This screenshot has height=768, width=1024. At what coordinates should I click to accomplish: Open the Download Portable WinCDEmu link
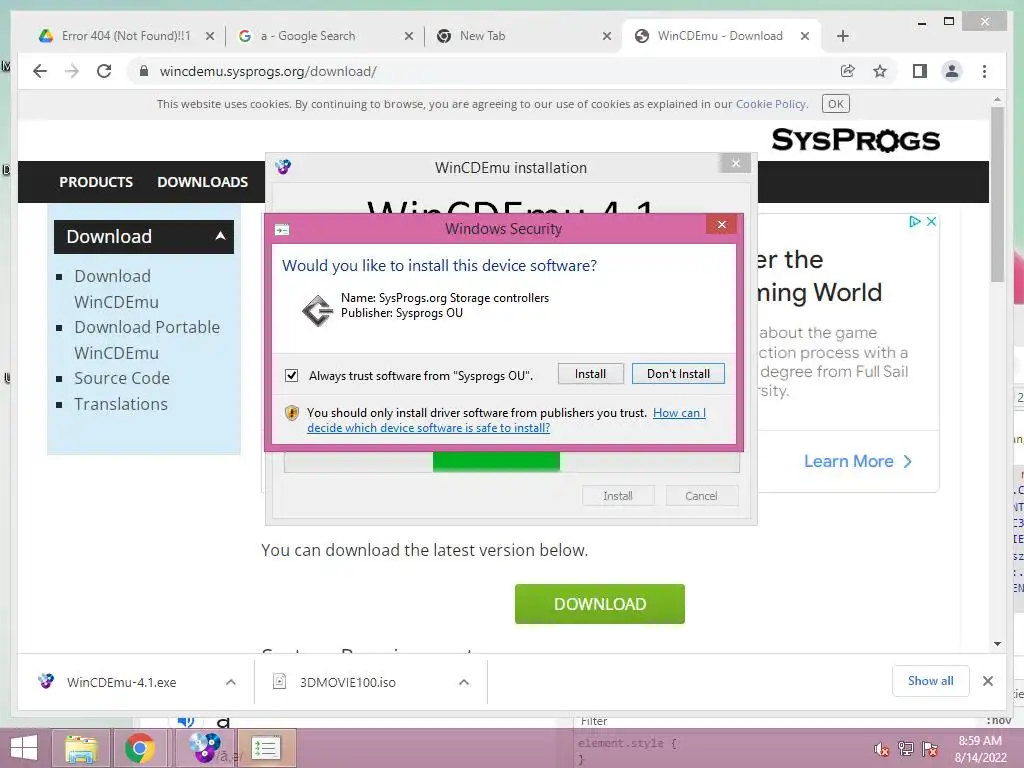[x=147, y=340]
